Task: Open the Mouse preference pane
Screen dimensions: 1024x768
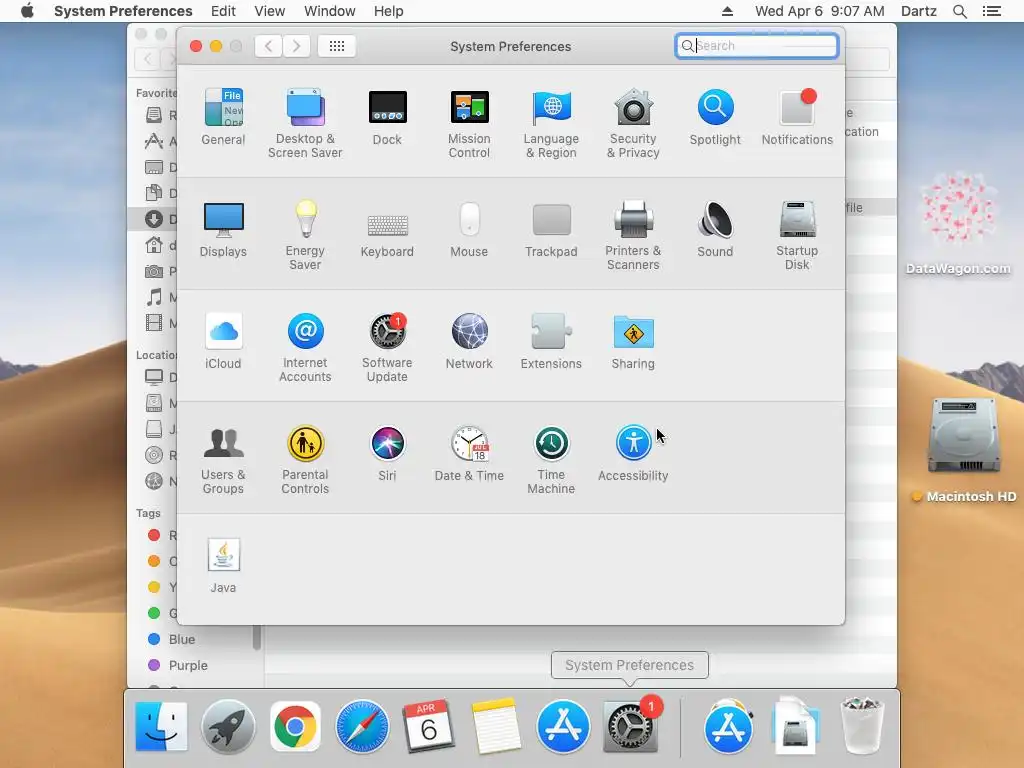Action: pos(469,230)
